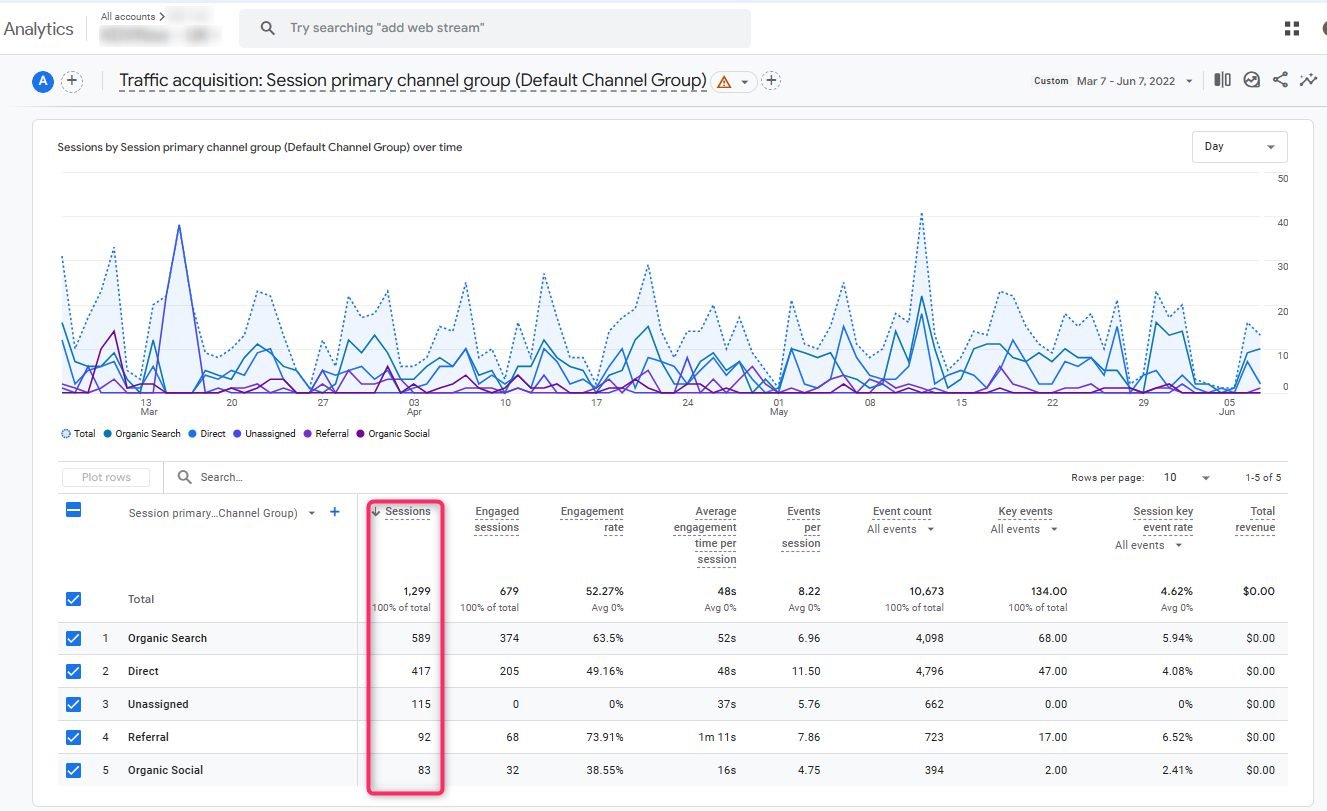Click the table search magnifier icon
This screenshot has width=1327, height=811.
tap(185, 477)
